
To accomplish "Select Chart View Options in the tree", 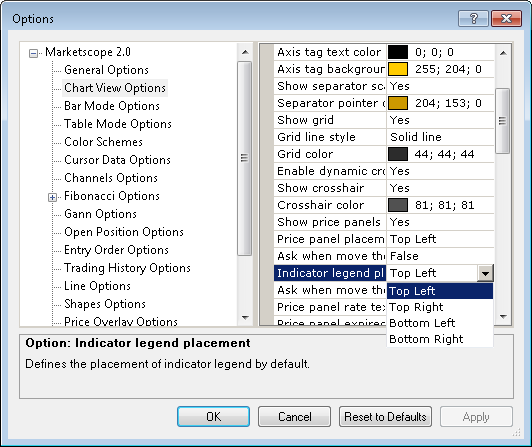I will [x=115, y=88].
